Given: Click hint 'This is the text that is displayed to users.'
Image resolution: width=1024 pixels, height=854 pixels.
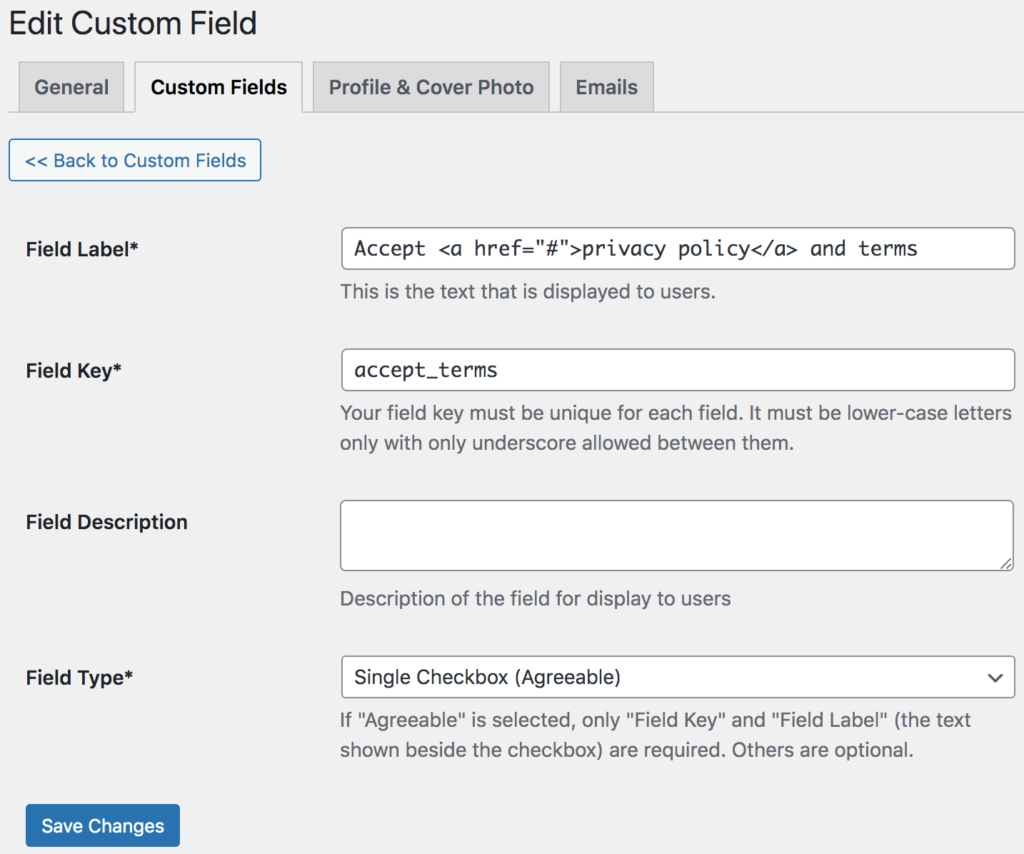Looking at the screenshot, I should point(528,291).
